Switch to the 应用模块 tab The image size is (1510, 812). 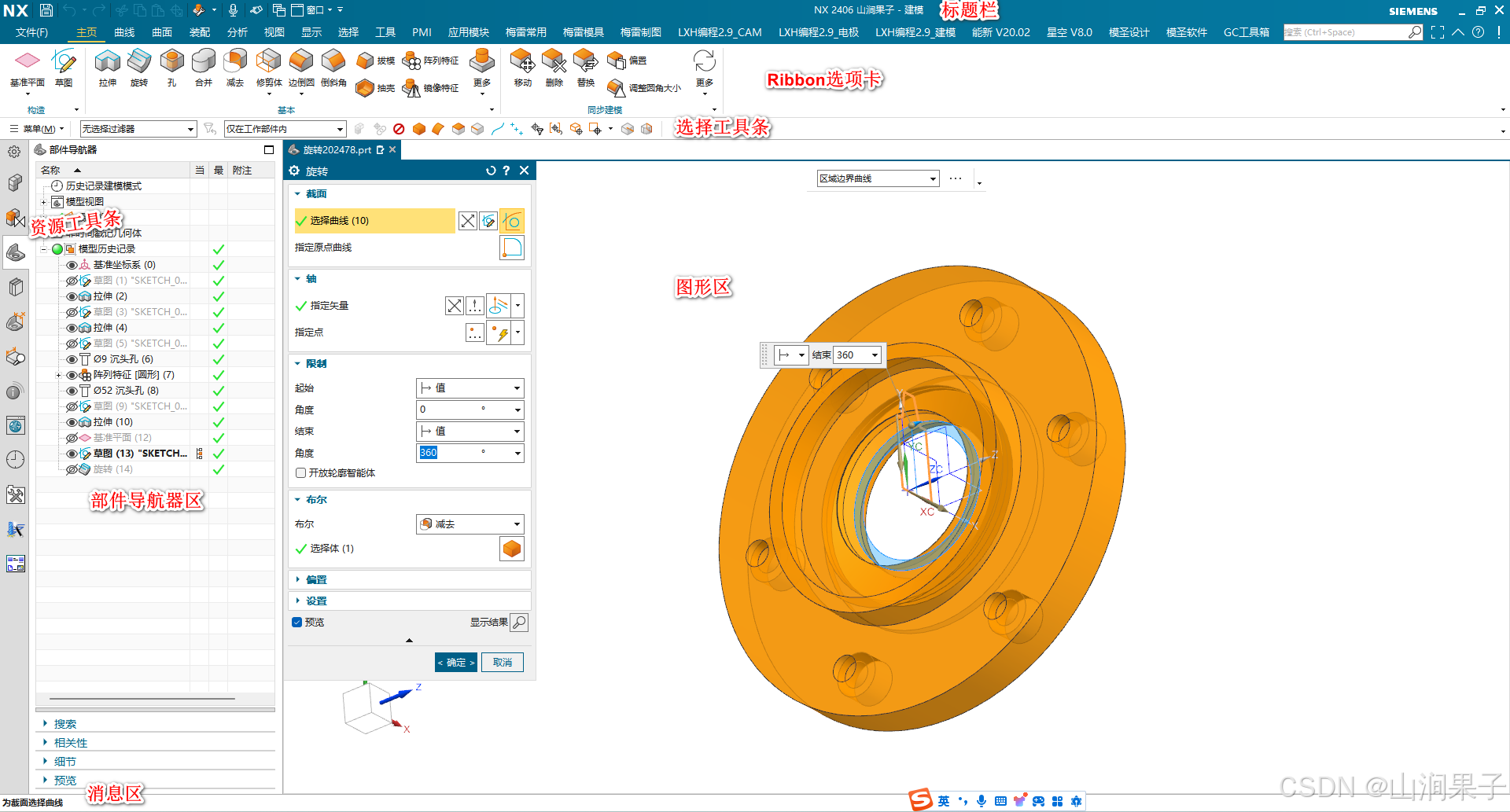(469, 32)
